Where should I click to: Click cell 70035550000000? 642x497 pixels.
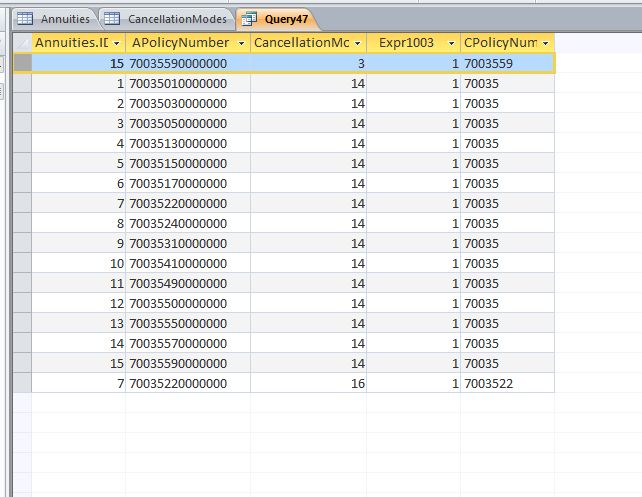(188, 323)
